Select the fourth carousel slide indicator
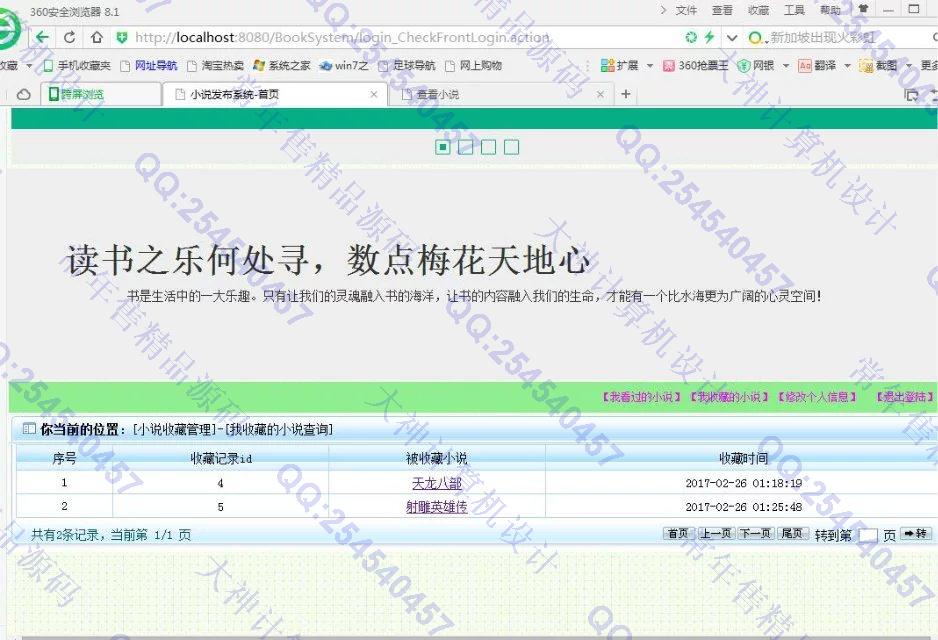 (x=511, y=148)
